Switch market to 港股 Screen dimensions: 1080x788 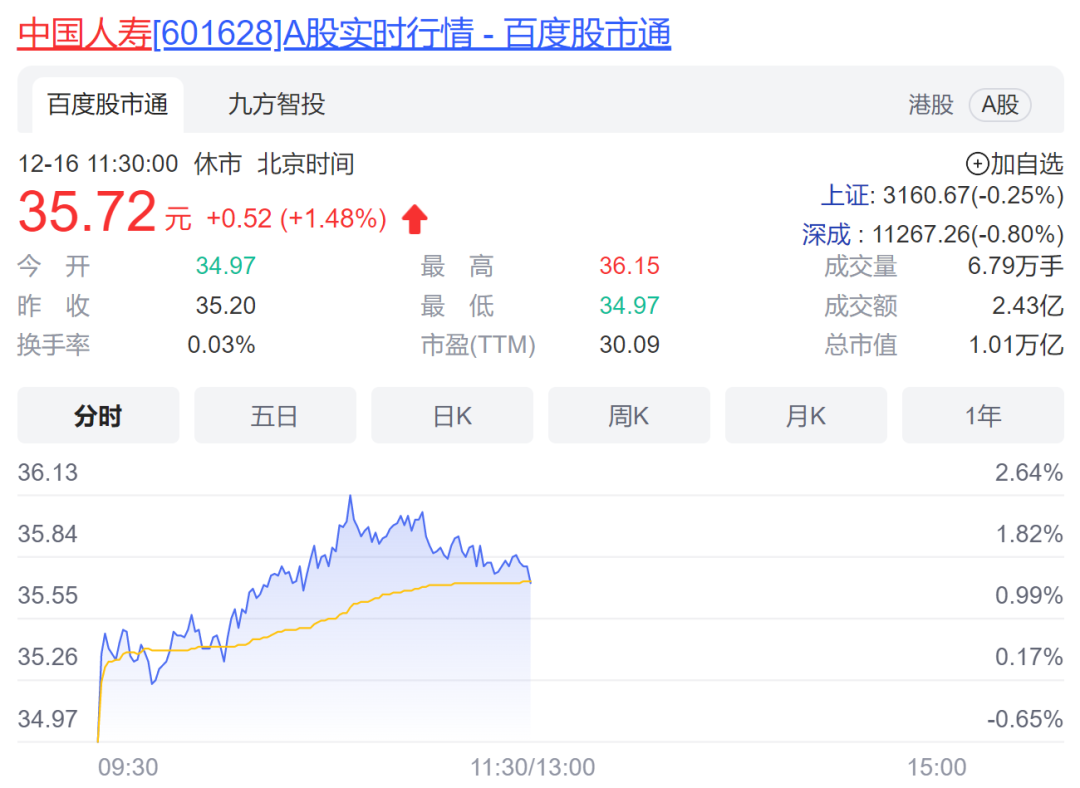[x=931, y=105]
